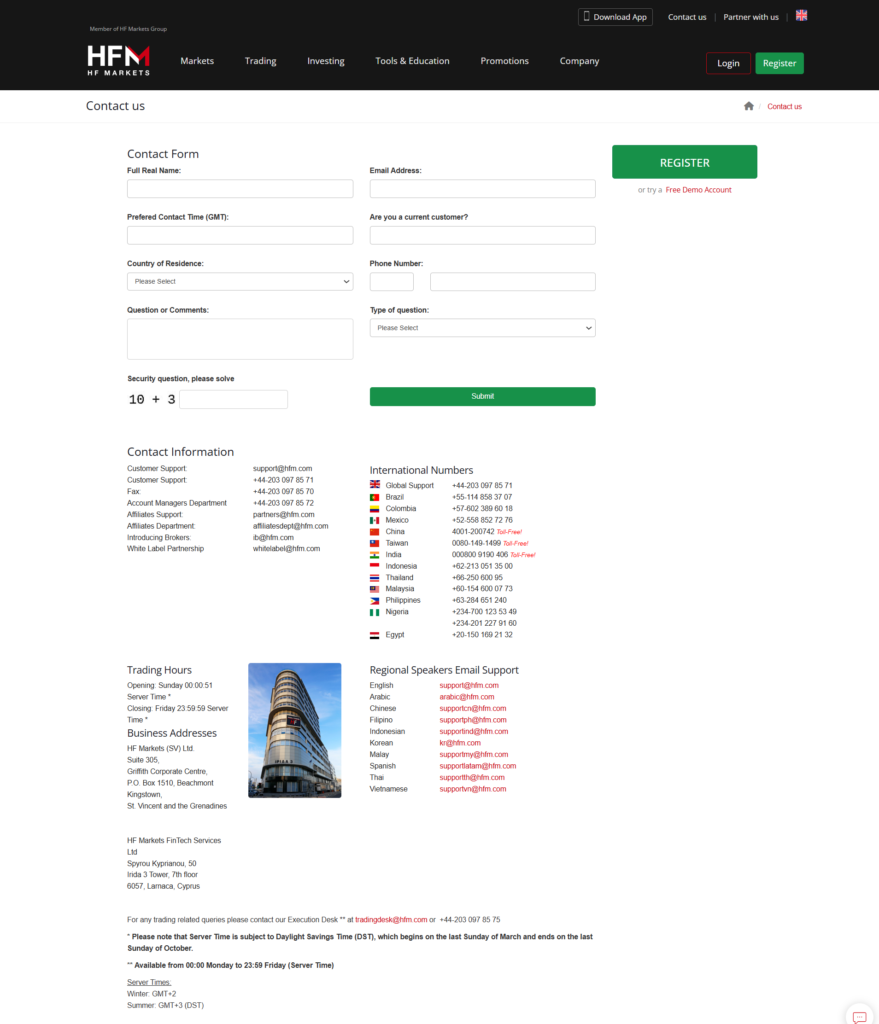Open the Trading menu
The height and width of the screenshot is (1024, 879).
pyautogui.click(x=261, y=61)
